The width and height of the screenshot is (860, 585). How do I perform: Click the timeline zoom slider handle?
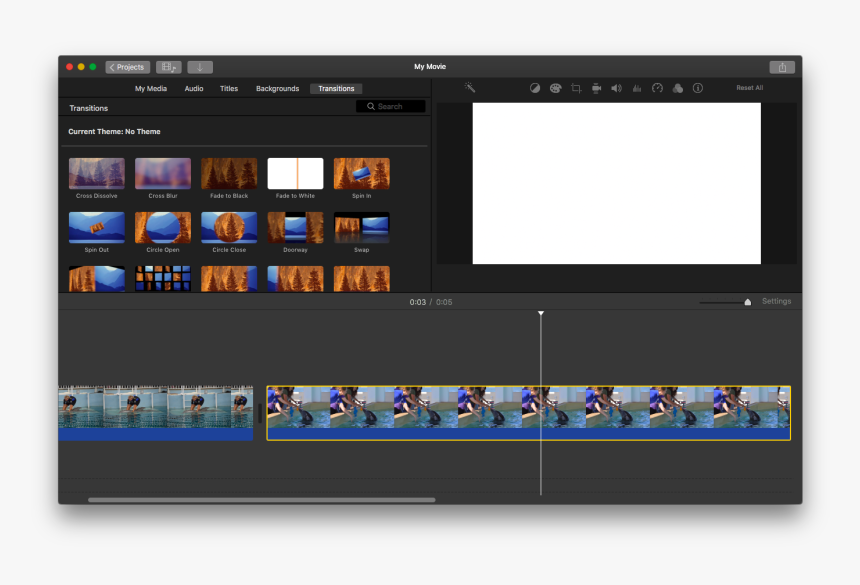(747, 302)
